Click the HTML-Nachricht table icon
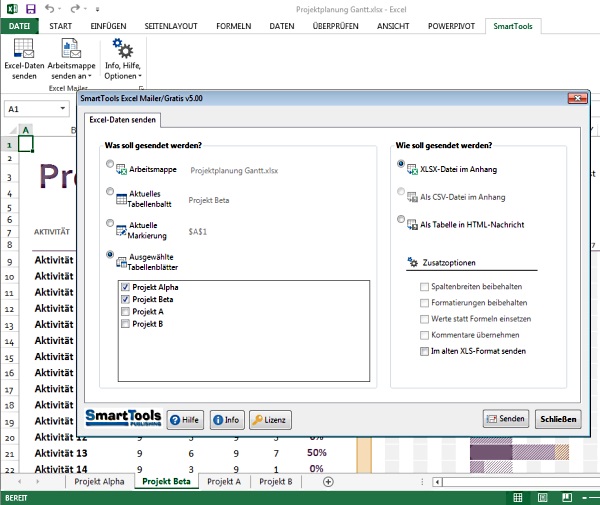Screen dimensions: 600x505 pos(412,225)
